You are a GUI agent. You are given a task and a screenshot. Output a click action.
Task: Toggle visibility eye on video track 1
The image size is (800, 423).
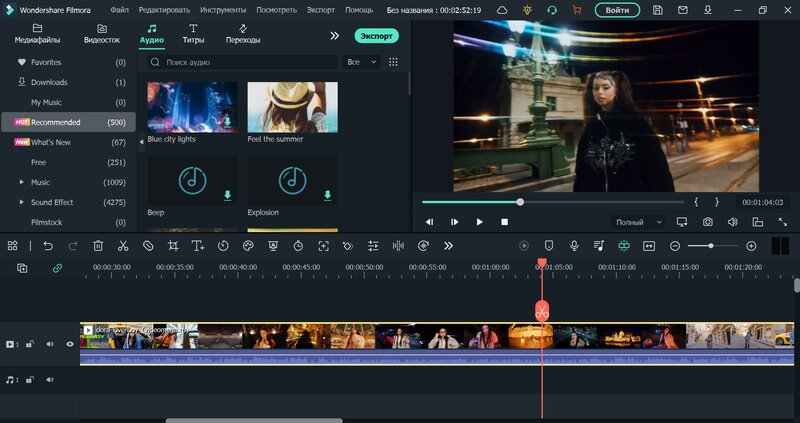coord(70,344)
